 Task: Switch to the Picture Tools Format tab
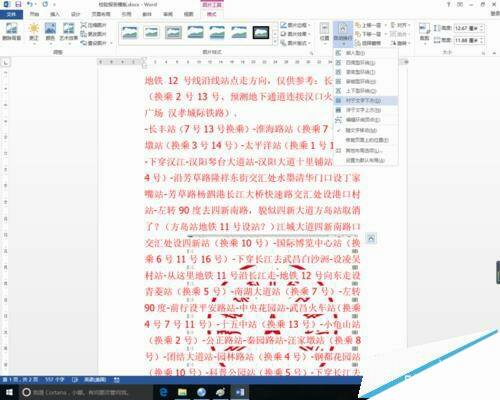point(212,14)
